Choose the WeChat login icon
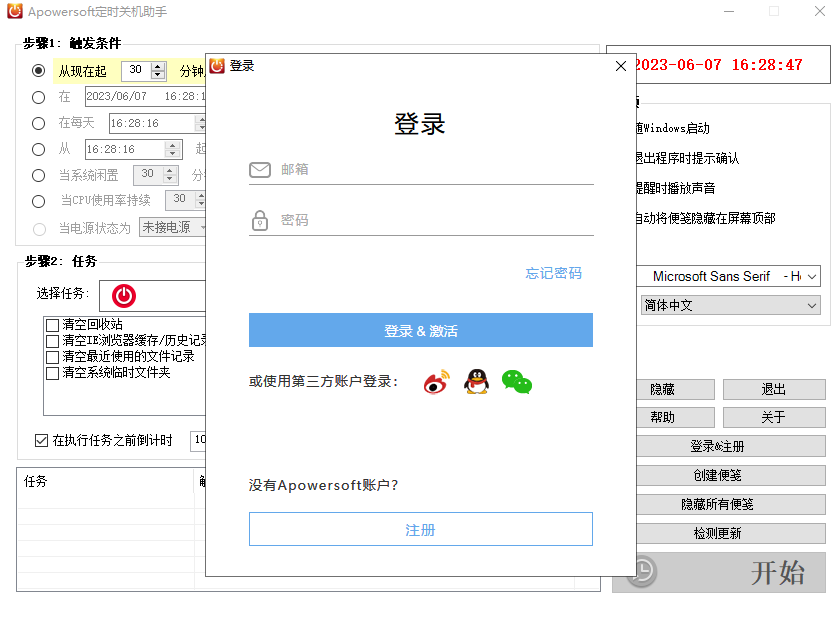The image size is (840, 620). 517,382
